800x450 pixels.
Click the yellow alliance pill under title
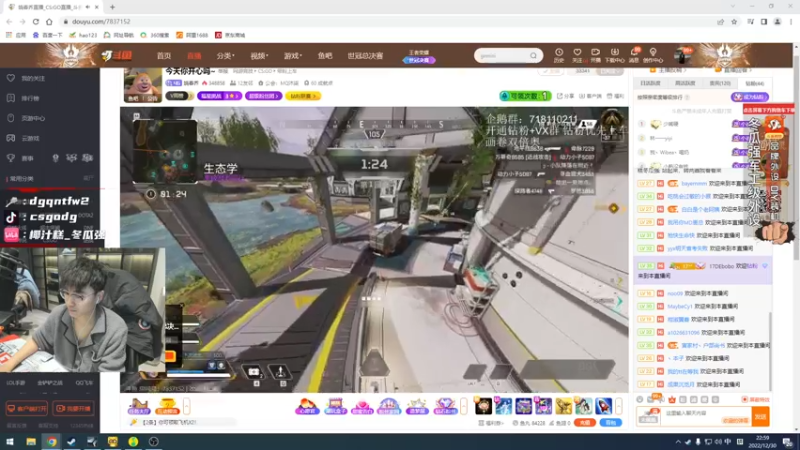tap(303, 96)
